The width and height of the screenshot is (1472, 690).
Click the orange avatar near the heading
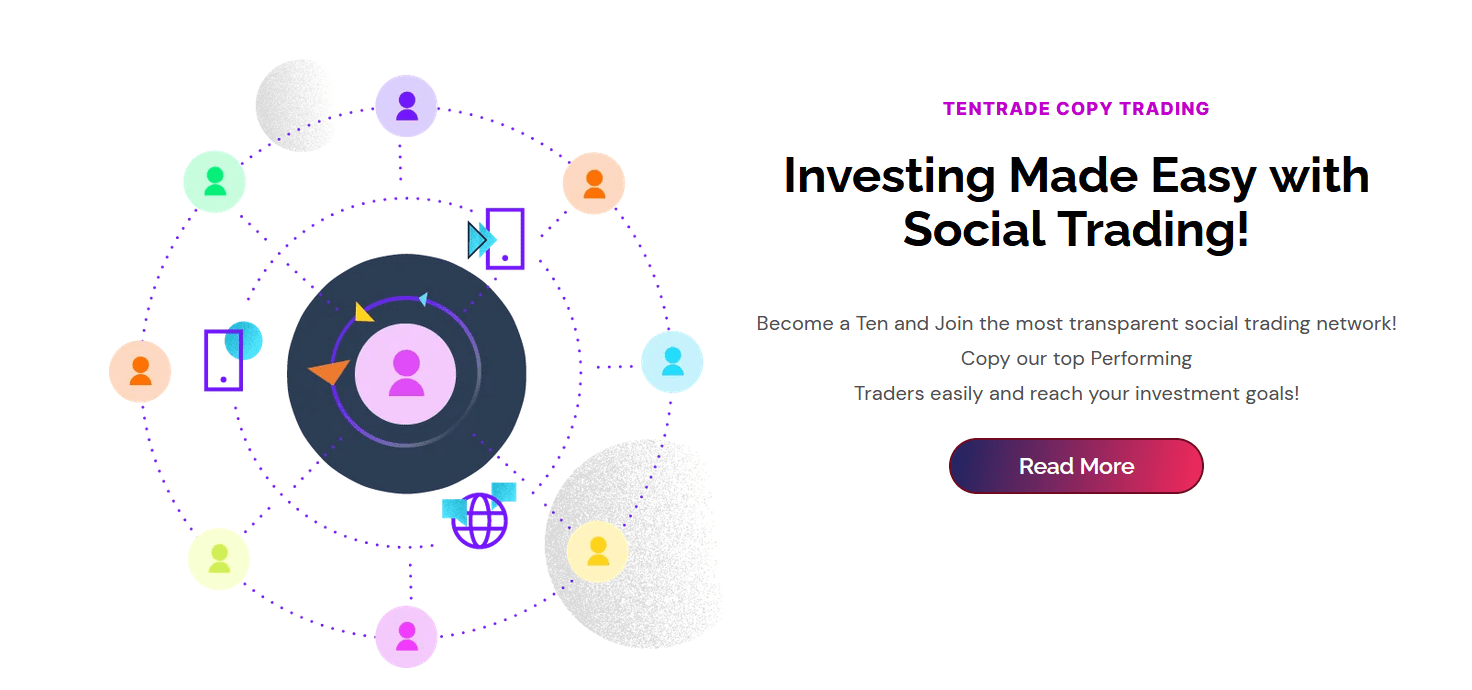594,184
